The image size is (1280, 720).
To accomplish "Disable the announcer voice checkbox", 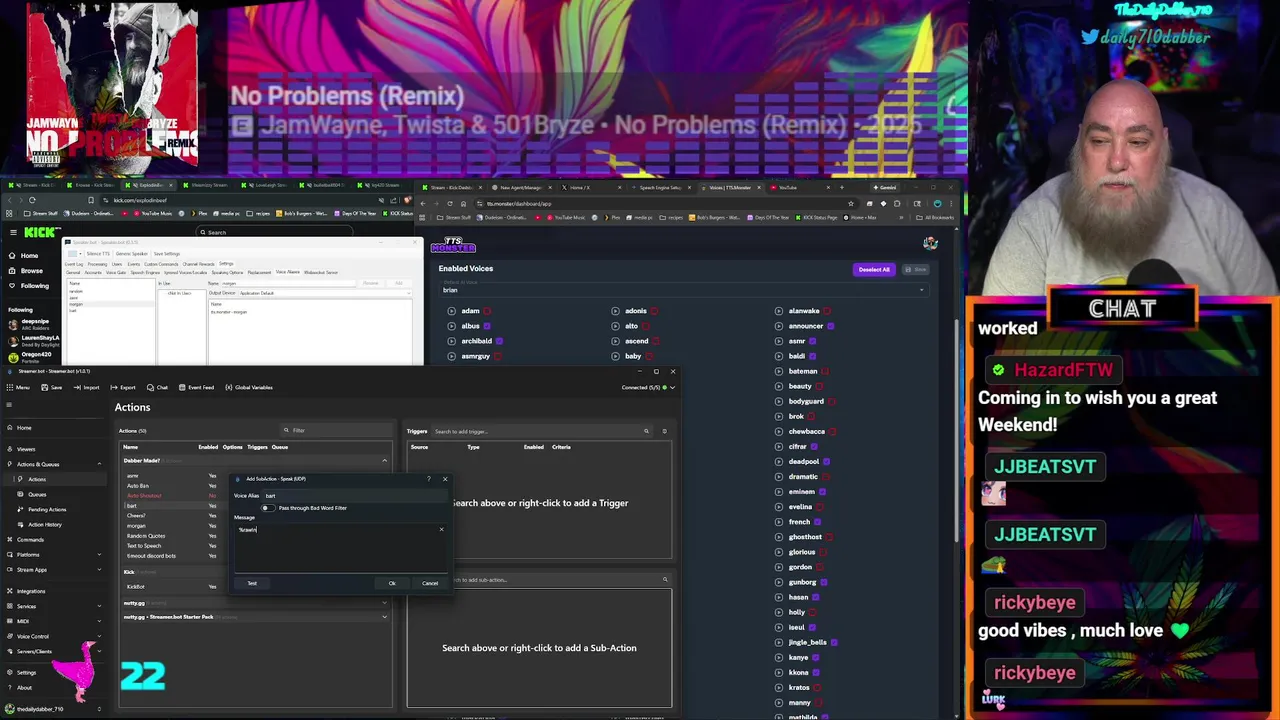I will 830,326.
